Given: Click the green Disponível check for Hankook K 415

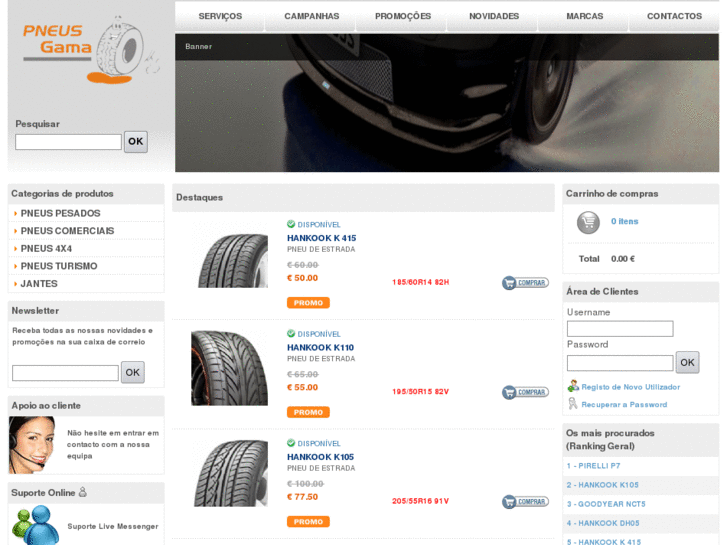Looking at the screenshot, I should click(x=291, y=224).
